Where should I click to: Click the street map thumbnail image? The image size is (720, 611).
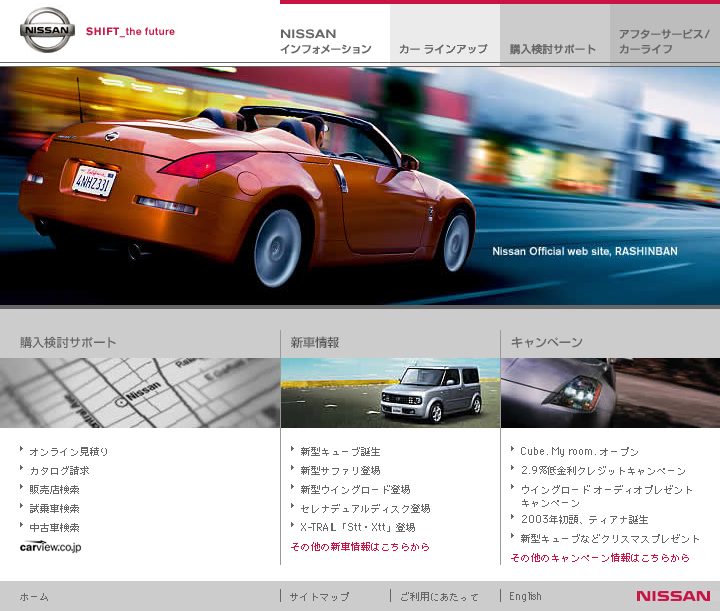coord(140,393)
